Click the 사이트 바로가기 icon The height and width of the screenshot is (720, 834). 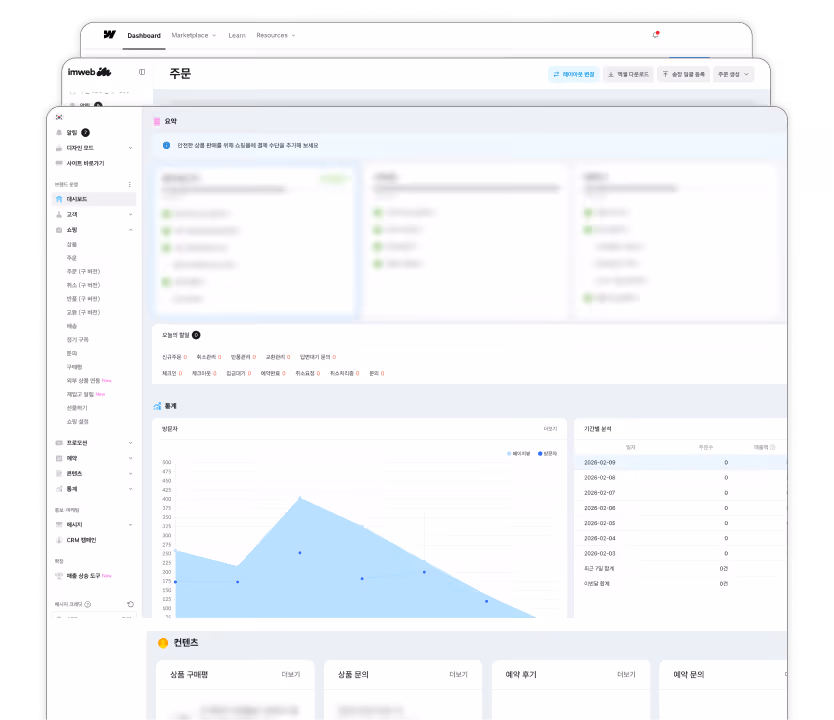tap(59, 163)
